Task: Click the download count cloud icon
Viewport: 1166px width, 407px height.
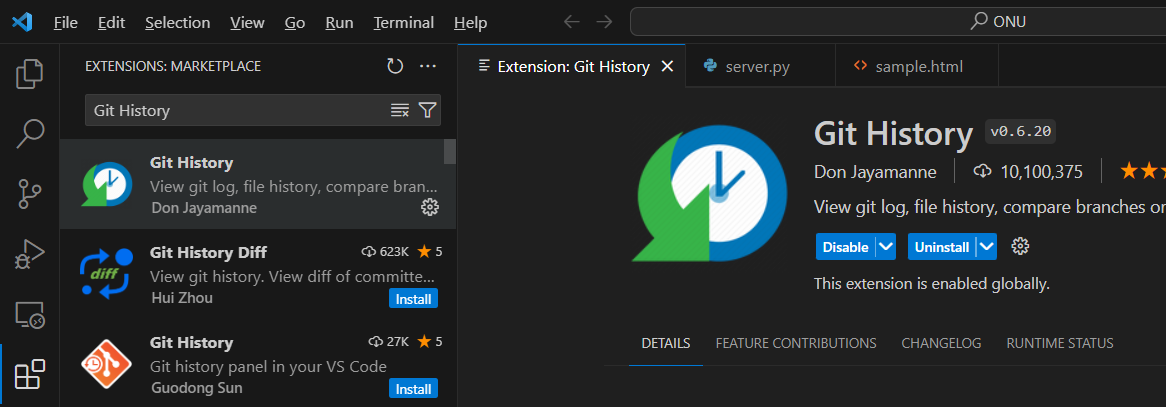Action: [982, 172]
